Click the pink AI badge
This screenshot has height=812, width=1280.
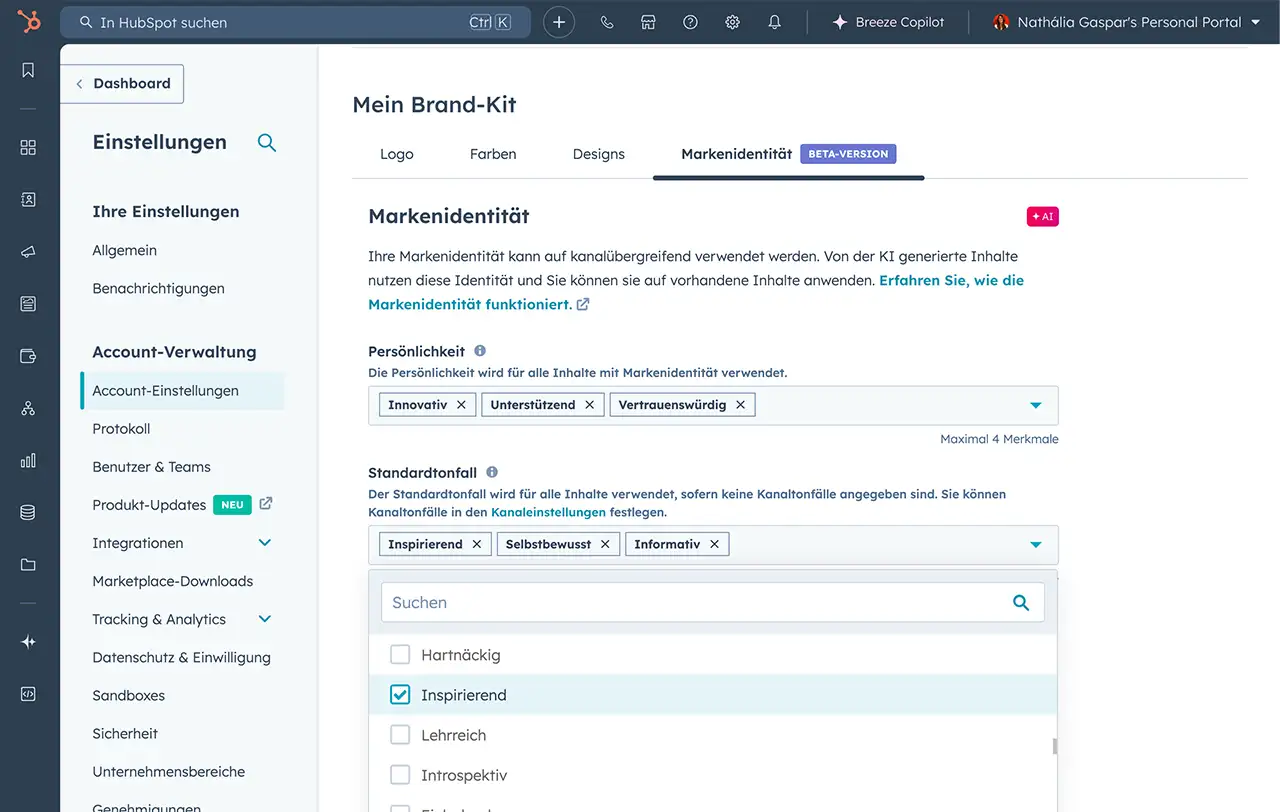pos(1042,216)
